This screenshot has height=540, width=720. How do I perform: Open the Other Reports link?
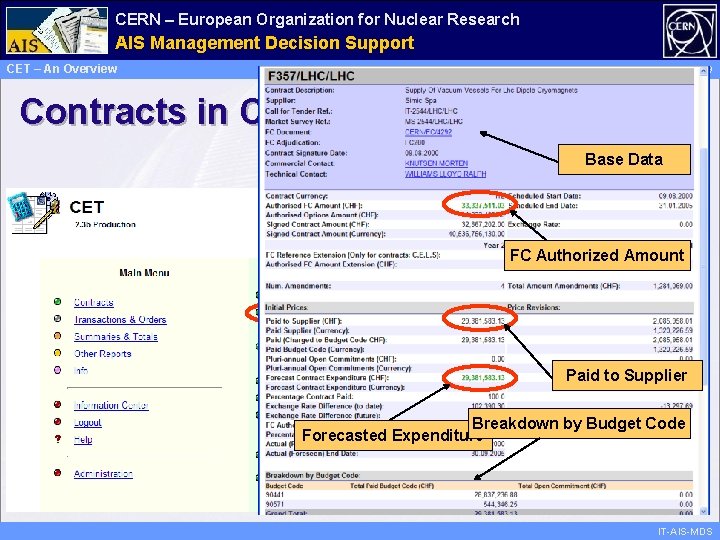102,353
